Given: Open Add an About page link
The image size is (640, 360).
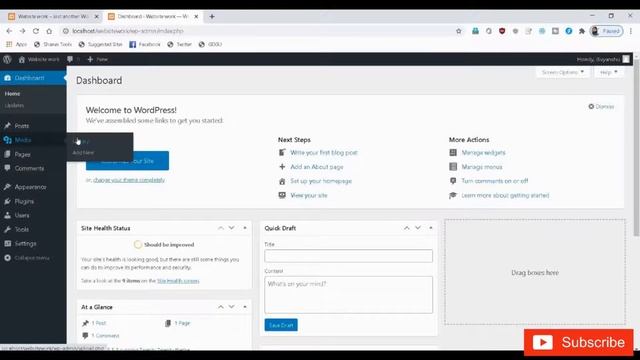Looking at the screenshot, I should pos(317,167).
